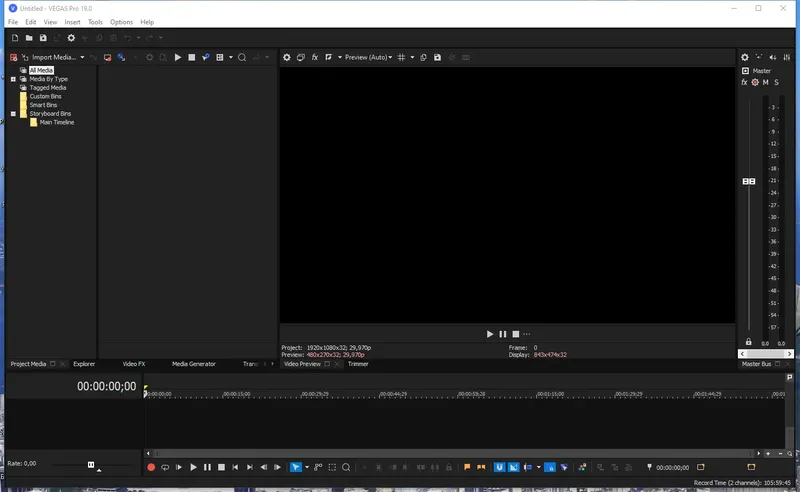Toggle Split Screen View icon in preview
The height and width of the screenshot is (492, 800).
click(x=329, y=57)
